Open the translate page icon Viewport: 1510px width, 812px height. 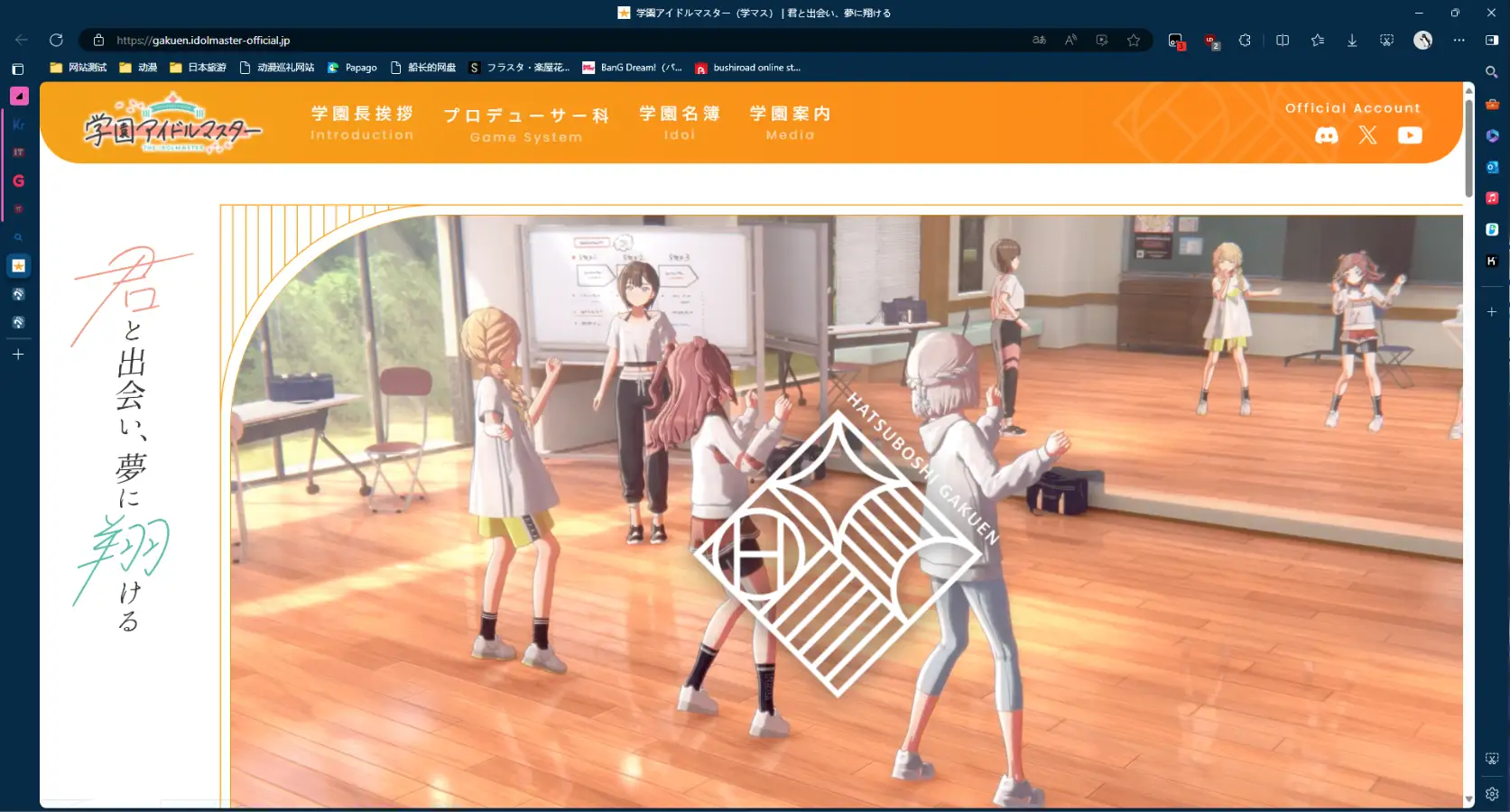[1039, 41]
